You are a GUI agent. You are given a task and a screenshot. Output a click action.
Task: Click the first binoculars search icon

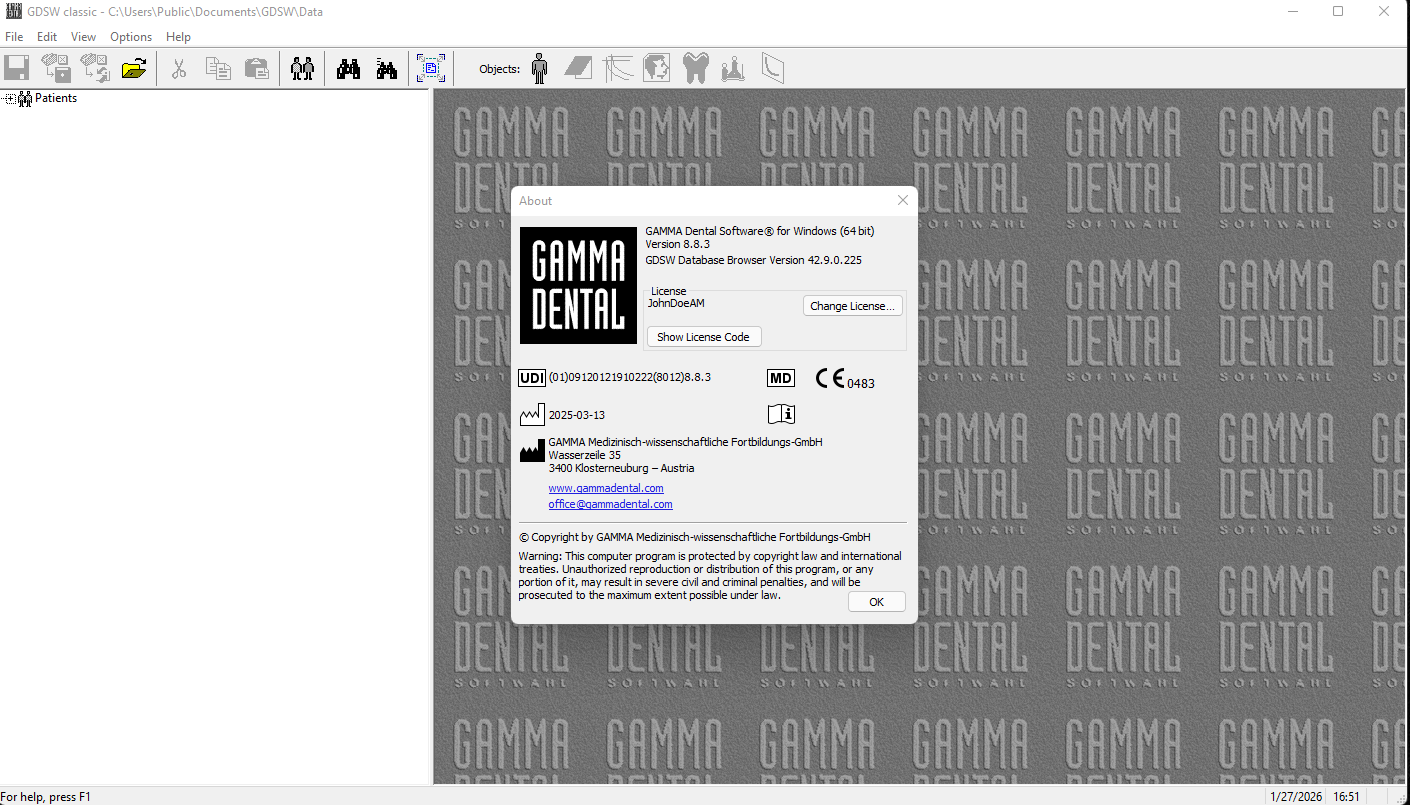pos(348,68)
